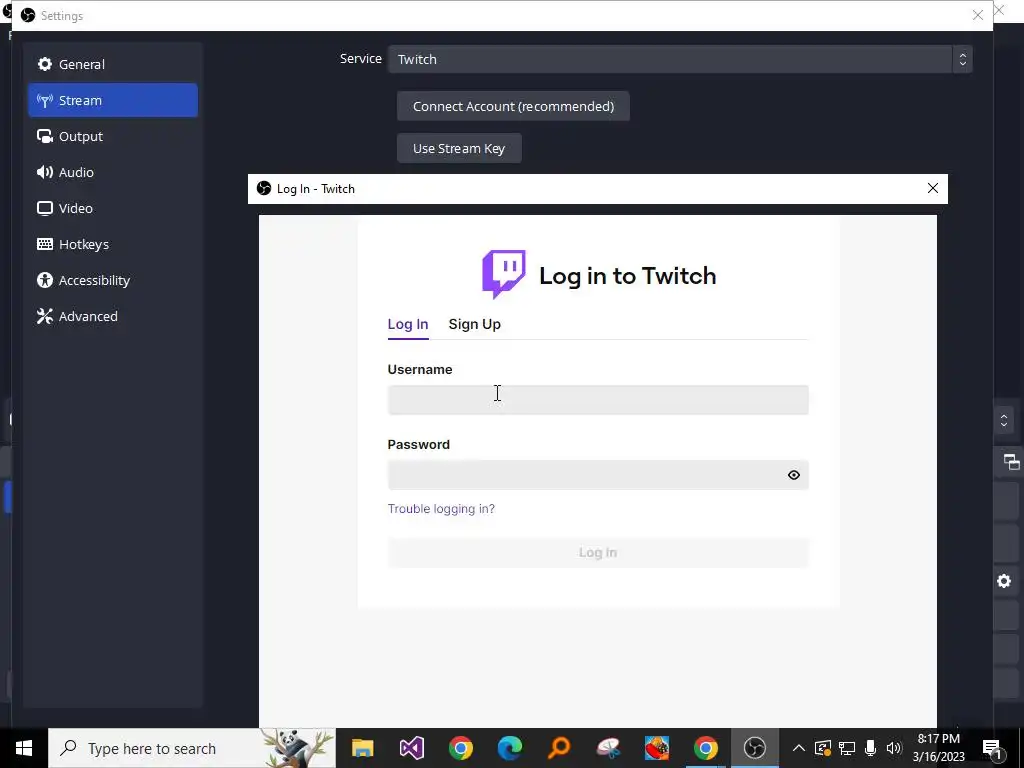The width and height of the screenshot is (1024, 768).
Task: Click the purple Log In submit button
Action: point(598,552)
